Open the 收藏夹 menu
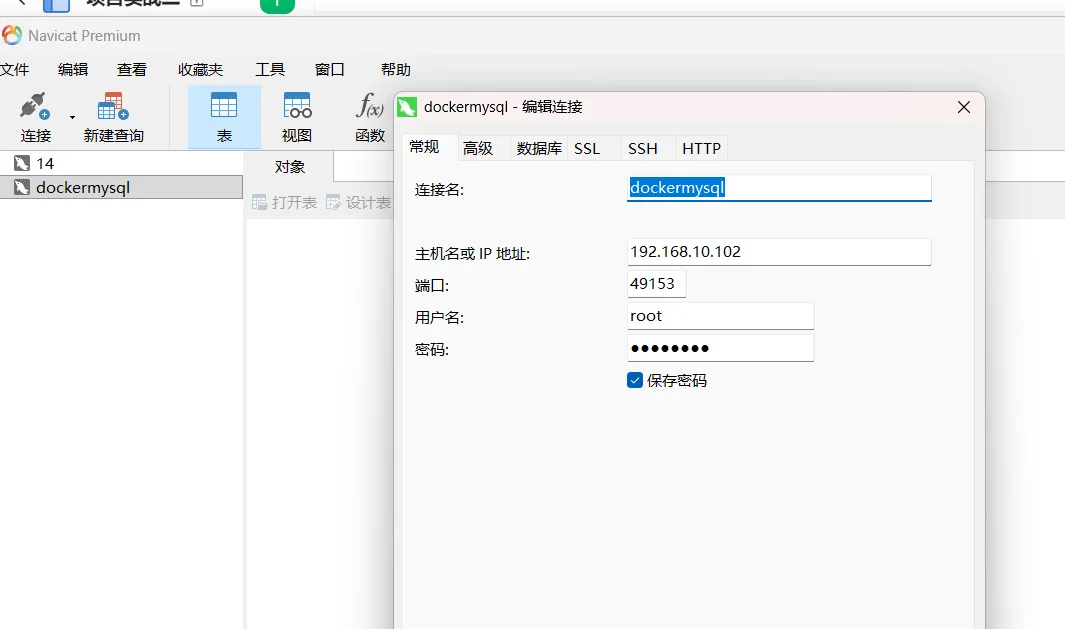1065x629 pixels. 200,69
